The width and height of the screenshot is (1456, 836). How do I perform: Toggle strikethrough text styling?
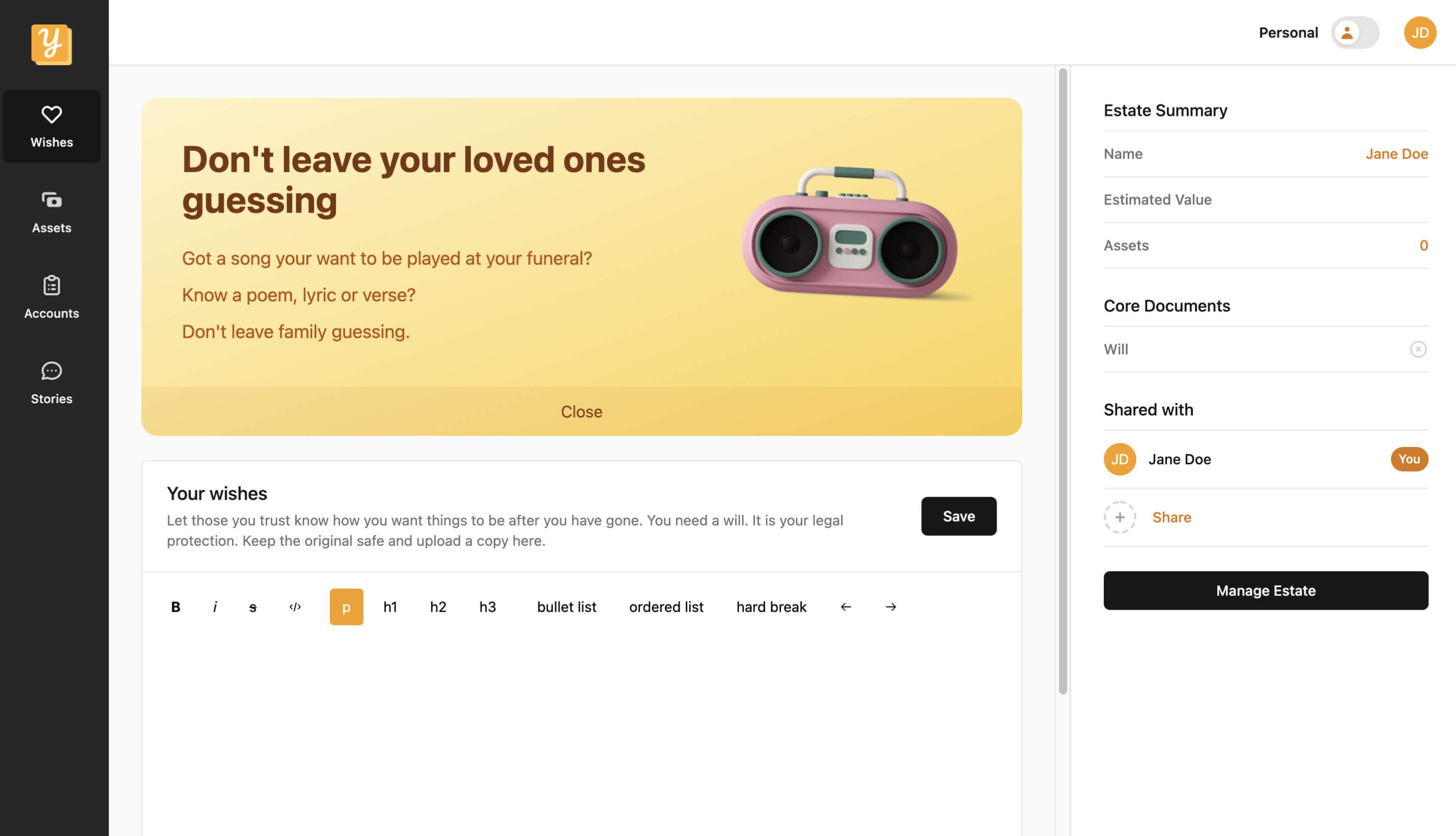253,606
